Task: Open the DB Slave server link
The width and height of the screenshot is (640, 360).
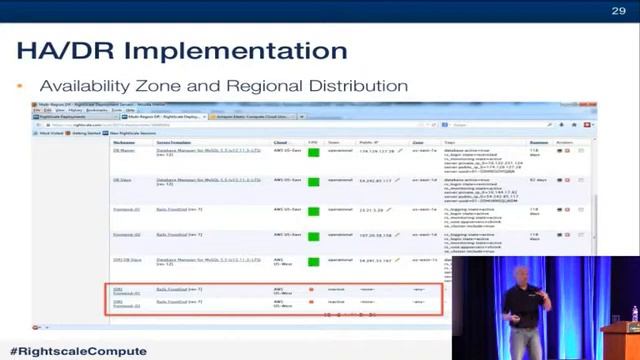Action: pos(122,180)
